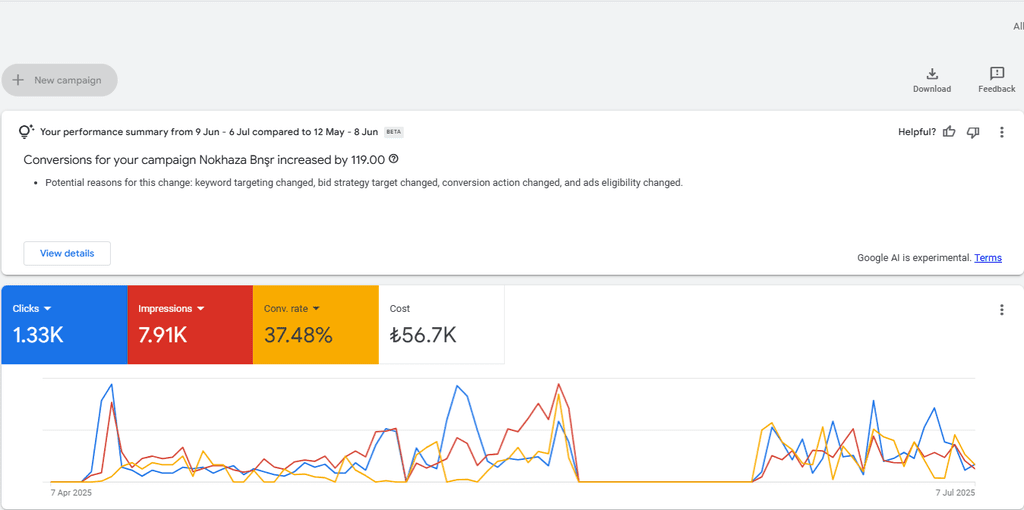
Task: Mark summary helpful with thumbs up
Action: [949, 132]
